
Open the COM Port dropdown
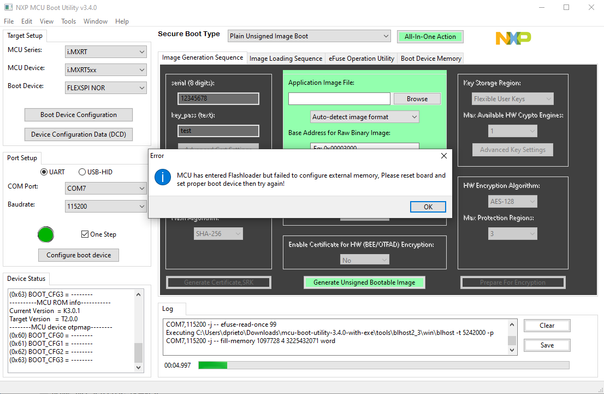point(106,188)
